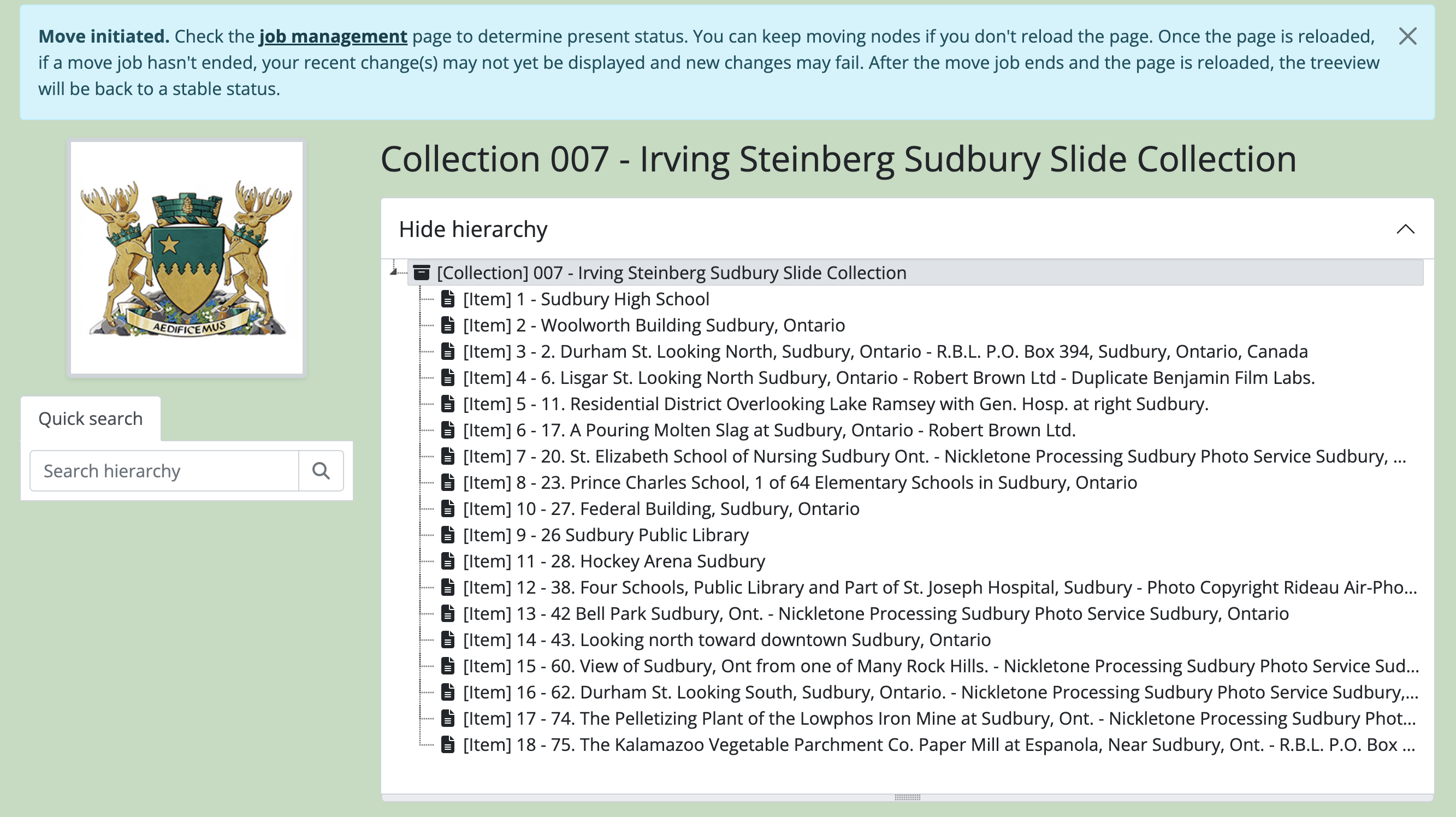Click document icon beside Sudbury High School
Viewport: 1456px width, 817px height.
pos(448,299)
